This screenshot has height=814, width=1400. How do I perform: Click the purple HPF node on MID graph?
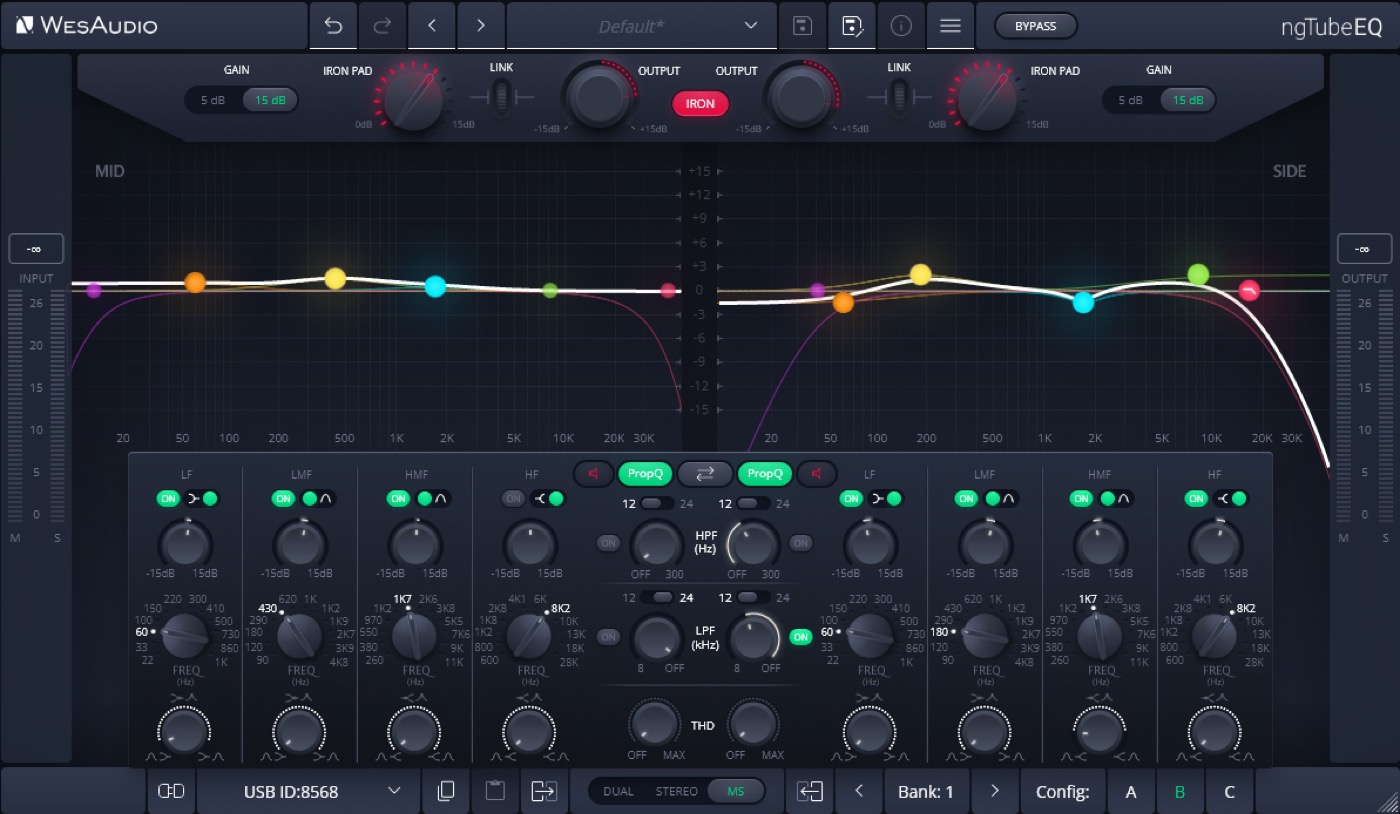pos(94,291)
